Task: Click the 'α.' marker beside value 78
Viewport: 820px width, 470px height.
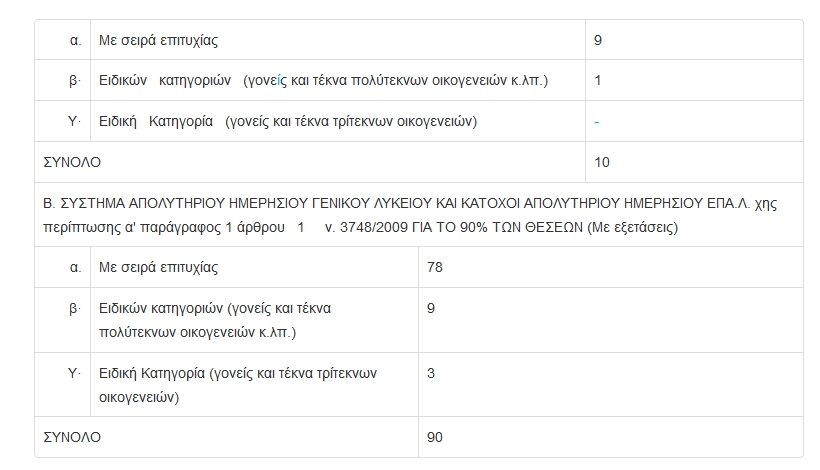Action: pyautogui.click(x=74, y=267)
